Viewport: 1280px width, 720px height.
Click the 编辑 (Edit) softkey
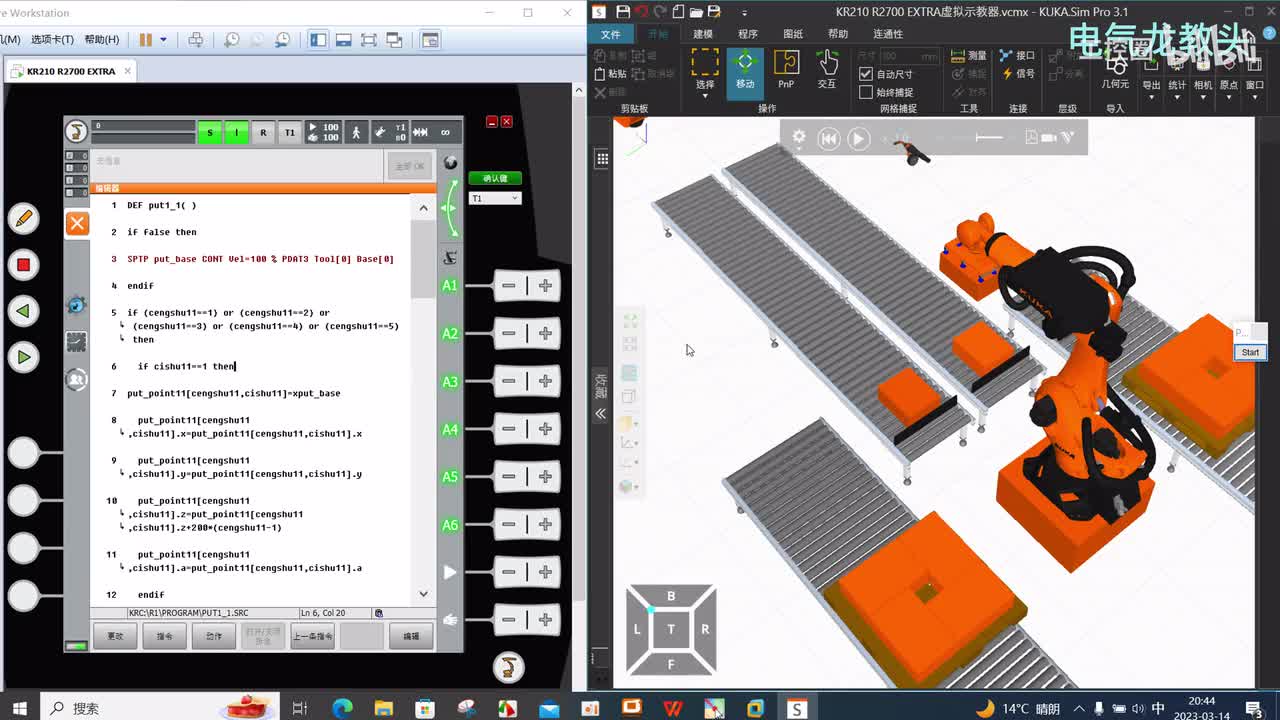[411, 636]
